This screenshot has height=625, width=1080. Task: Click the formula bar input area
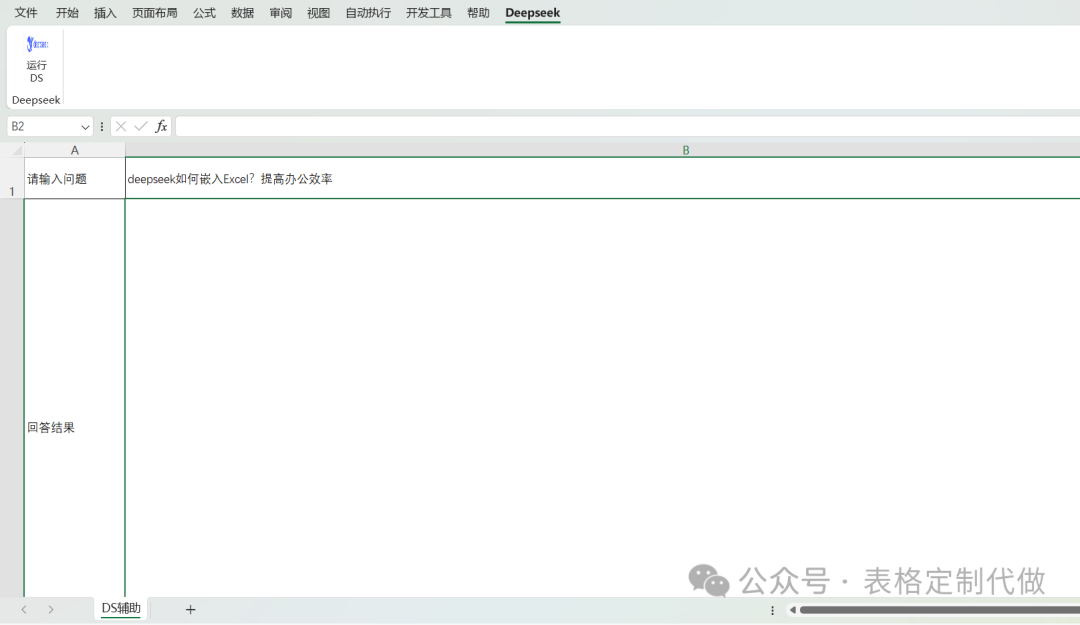(627, 126)
